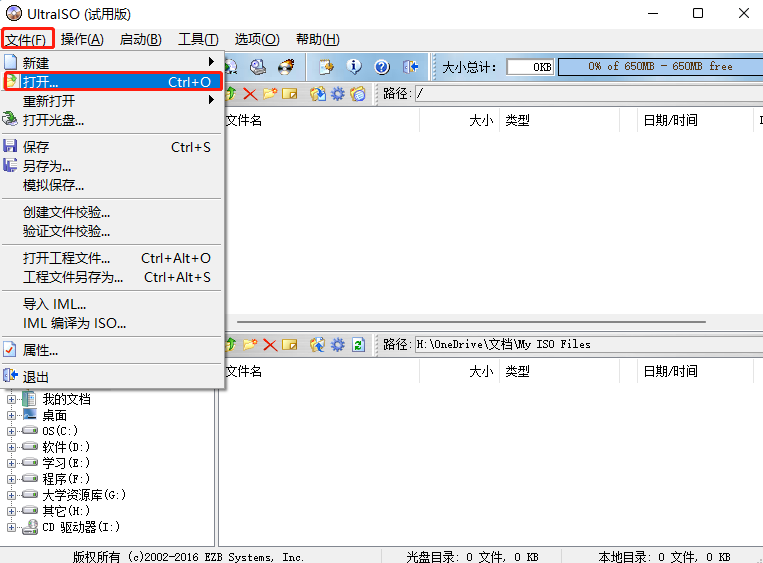Expand the 大学资源库(G:) drive node
Image resolution: width=763 pixels, height=563 pixels.
tap(11, 495)
